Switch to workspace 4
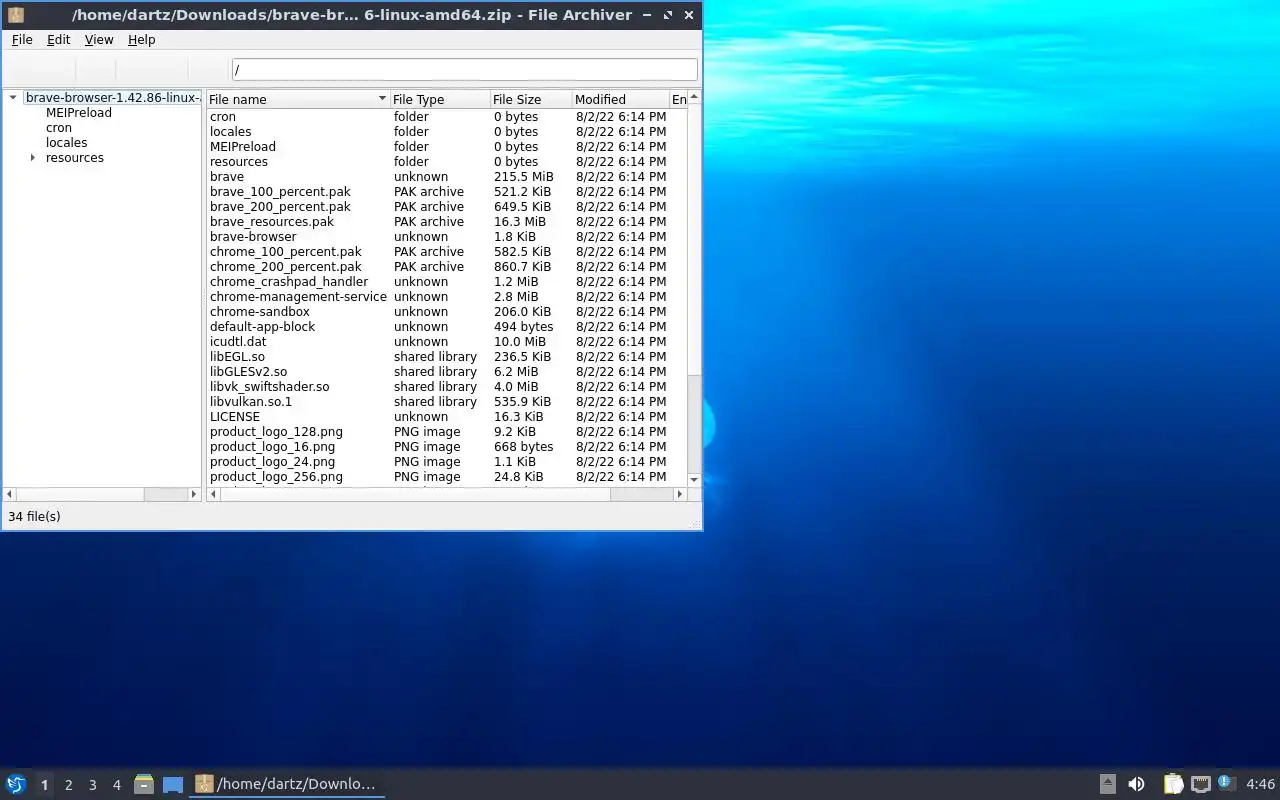Viewport: 1280px width, 800px height. click(117, 785)
